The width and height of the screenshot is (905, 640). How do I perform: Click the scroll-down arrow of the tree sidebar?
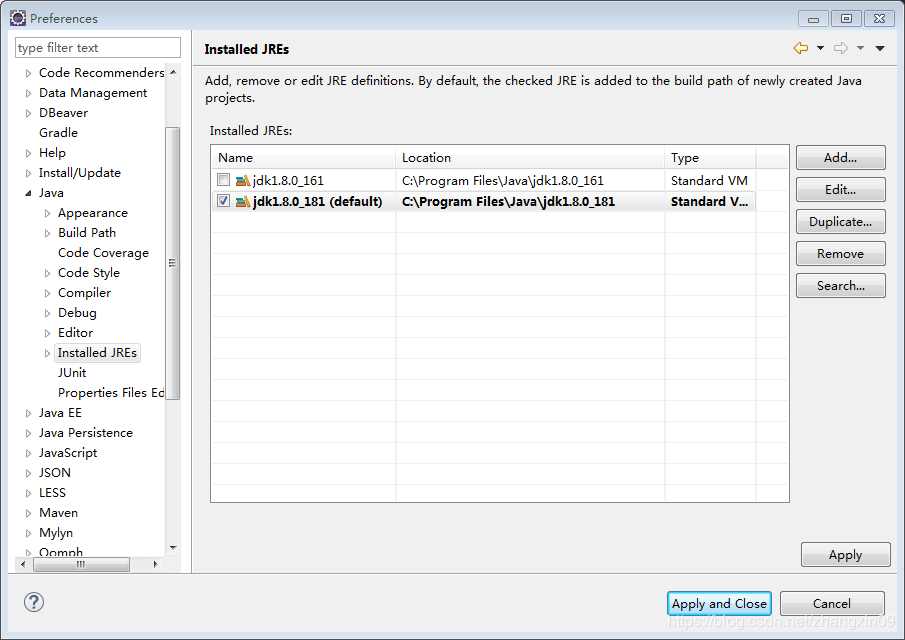tap(172, 549)
